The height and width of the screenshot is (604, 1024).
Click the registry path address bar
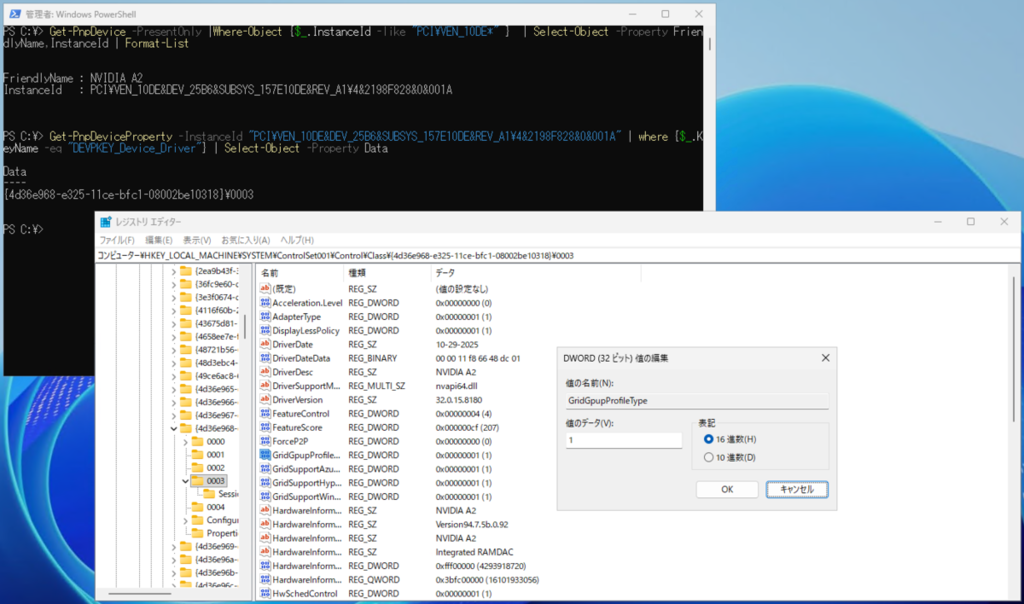[x=558, y=256]
